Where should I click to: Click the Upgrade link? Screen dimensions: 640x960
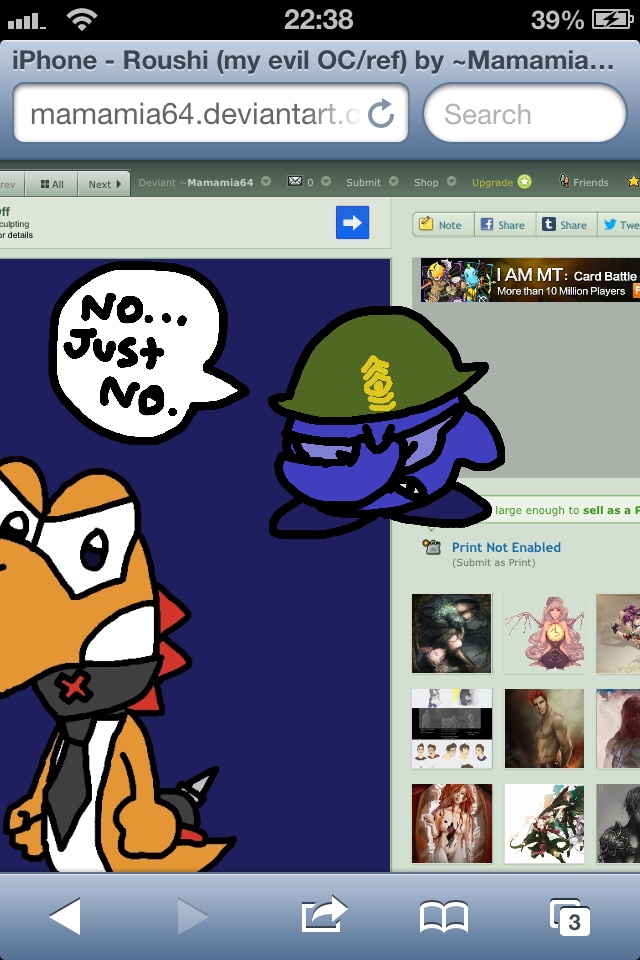click(x=492, y=182)
